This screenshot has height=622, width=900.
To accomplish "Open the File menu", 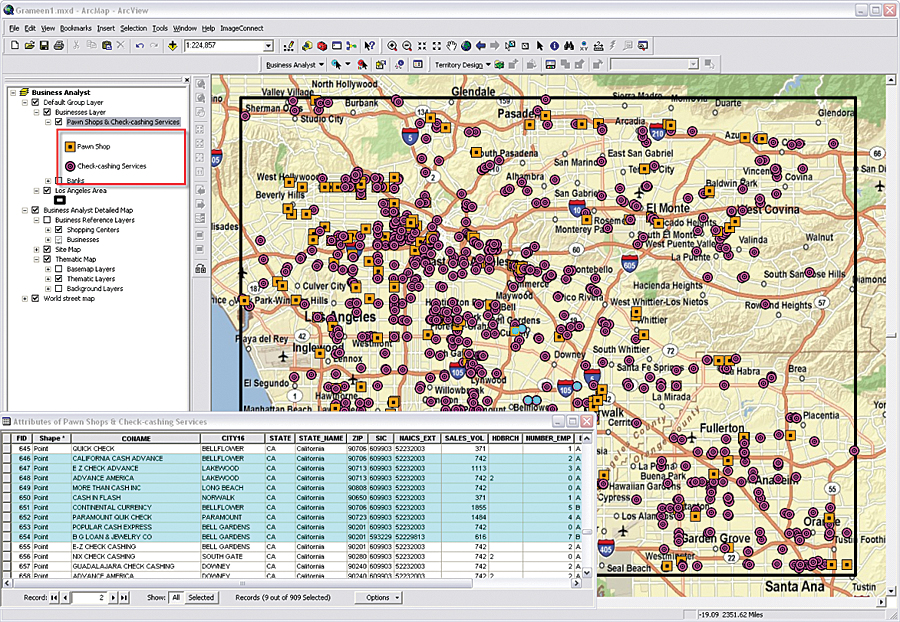I will pyautogui.click(x=14, y=28).
